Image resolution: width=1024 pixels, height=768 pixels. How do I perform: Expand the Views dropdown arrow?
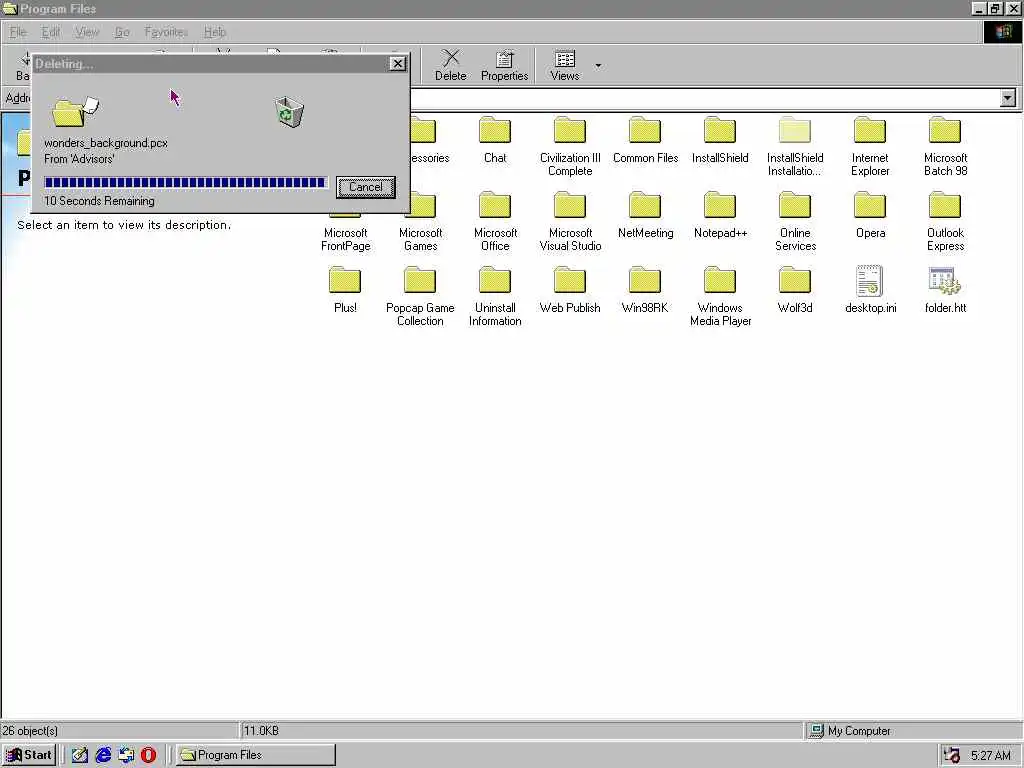click(x=598, y=65)
